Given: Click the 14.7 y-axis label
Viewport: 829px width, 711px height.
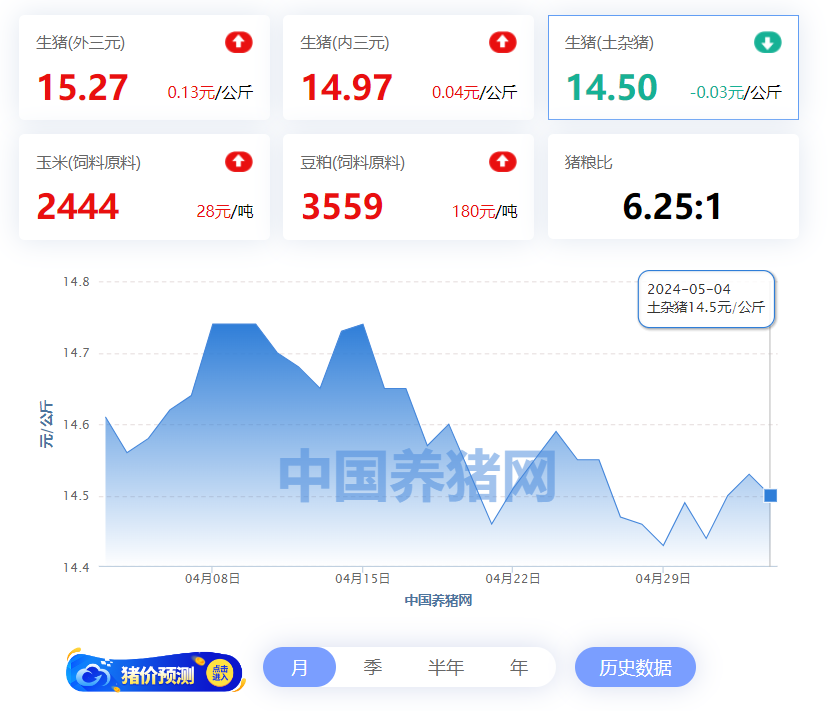Looking at the screenshot, I should click(76, 353).
